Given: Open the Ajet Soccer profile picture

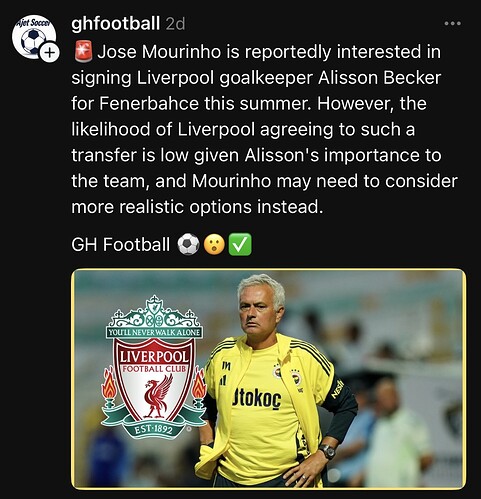Looking at the screenshot, I should [33, 37].
